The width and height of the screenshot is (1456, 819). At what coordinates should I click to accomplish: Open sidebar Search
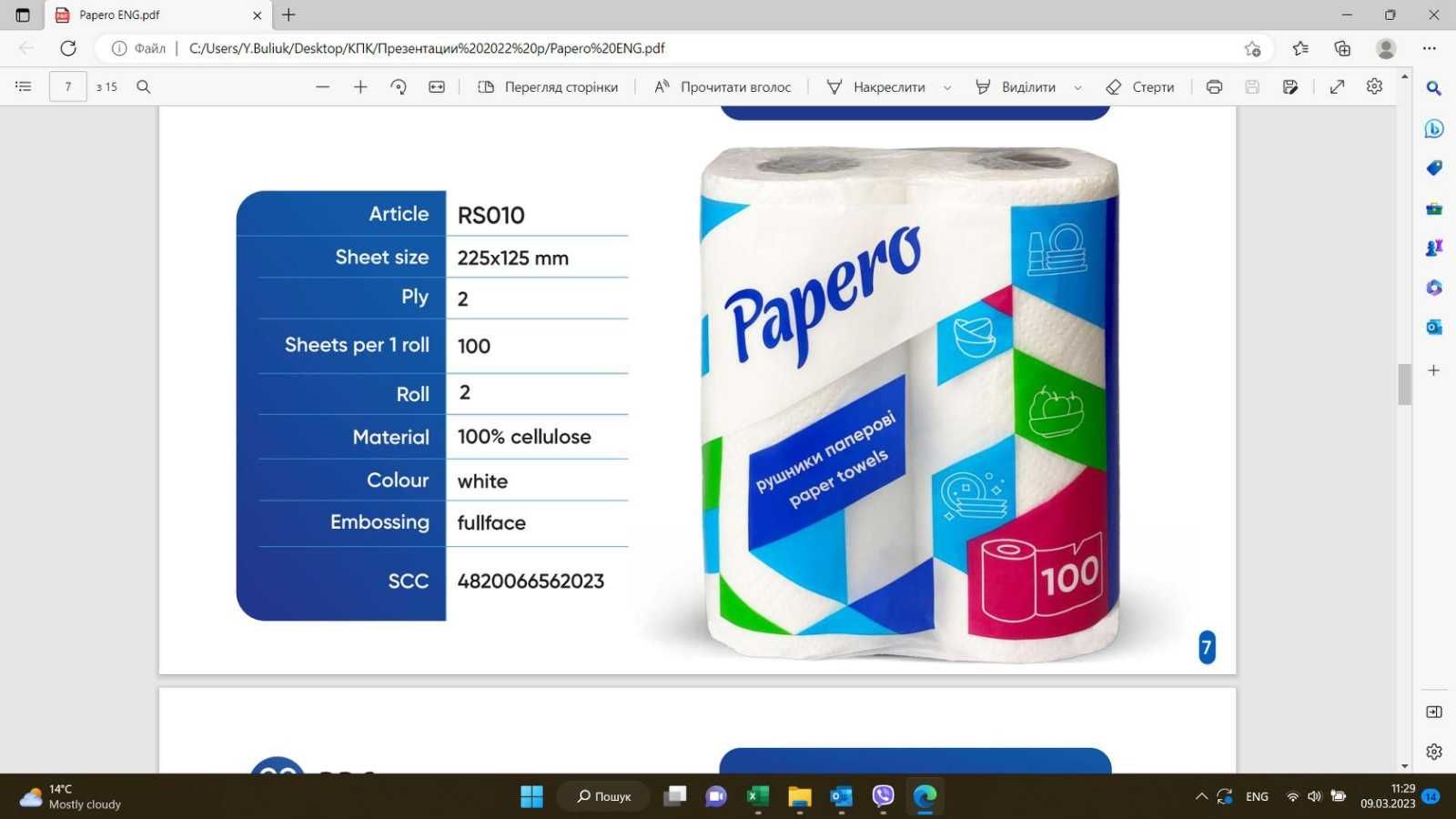point(1434,88)
